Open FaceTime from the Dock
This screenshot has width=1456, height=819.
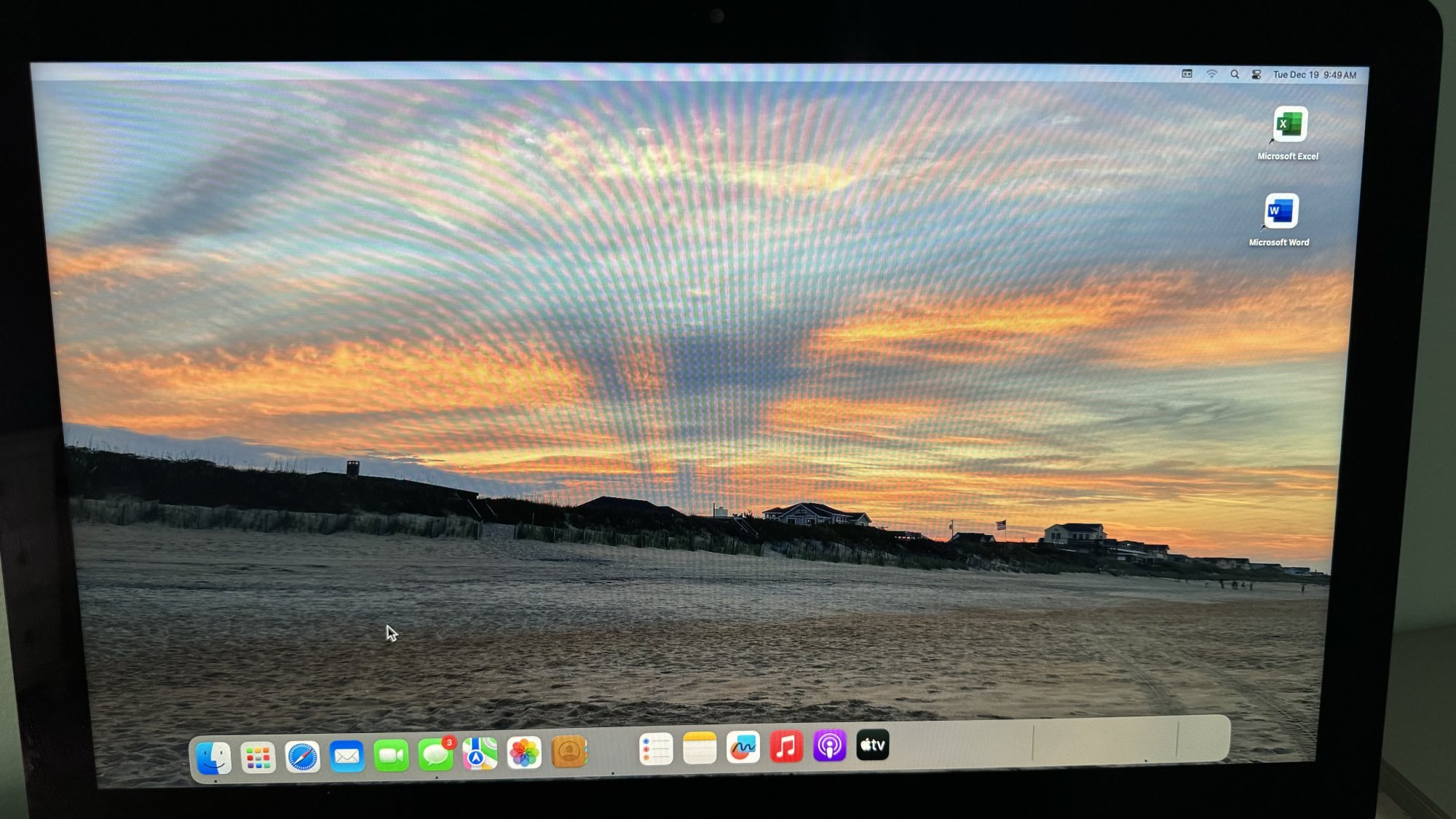pyautogui.click(x=391, y=756)
